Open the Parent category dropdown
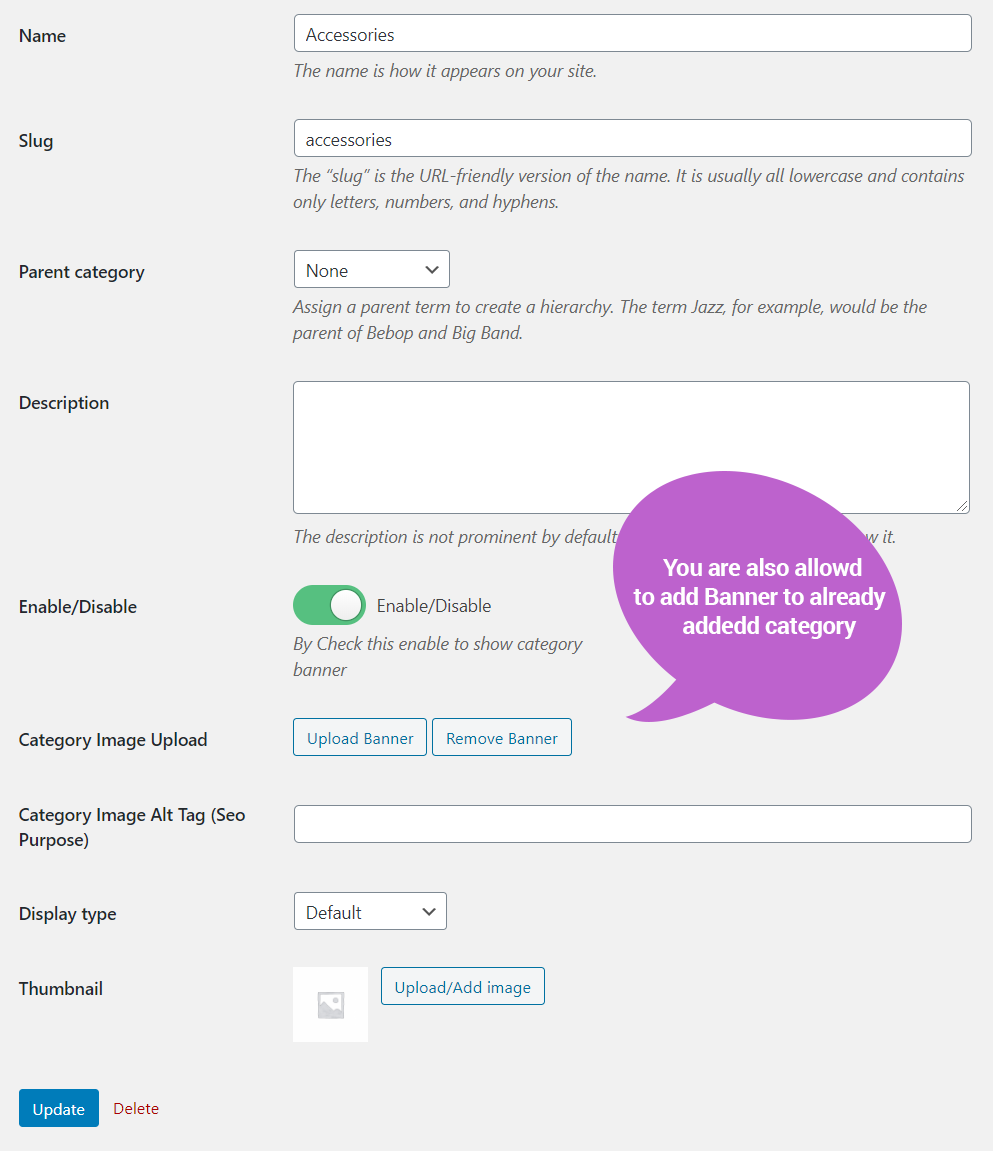This screenshot has height=1152, width=993. (x=371, y=270)
